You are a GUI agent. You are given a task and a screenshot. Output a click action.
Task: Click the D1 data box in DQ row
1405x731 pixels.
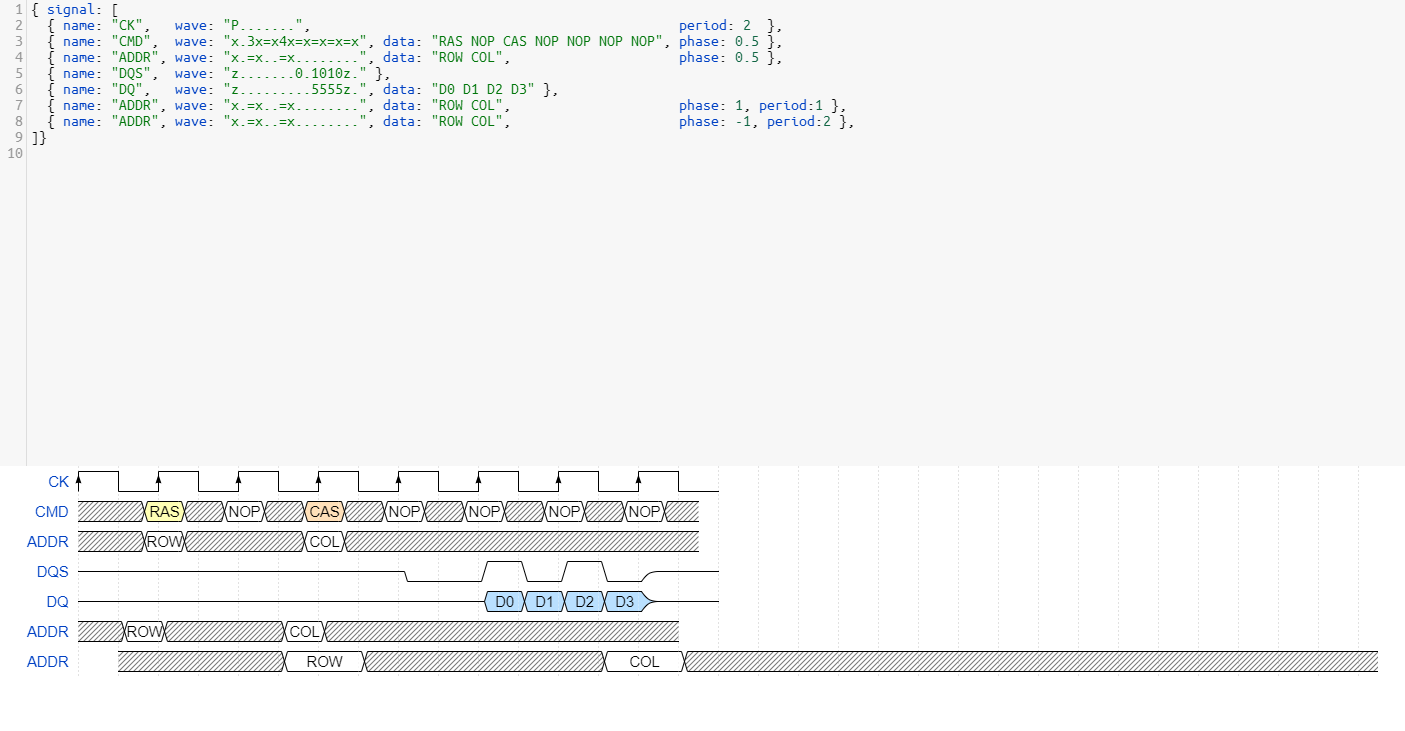point(544,602)
